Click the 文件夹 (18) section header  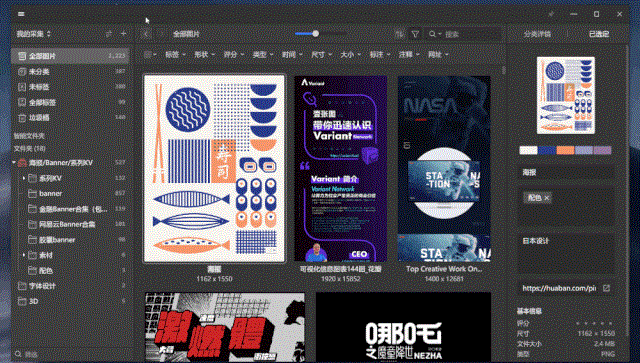29,149
